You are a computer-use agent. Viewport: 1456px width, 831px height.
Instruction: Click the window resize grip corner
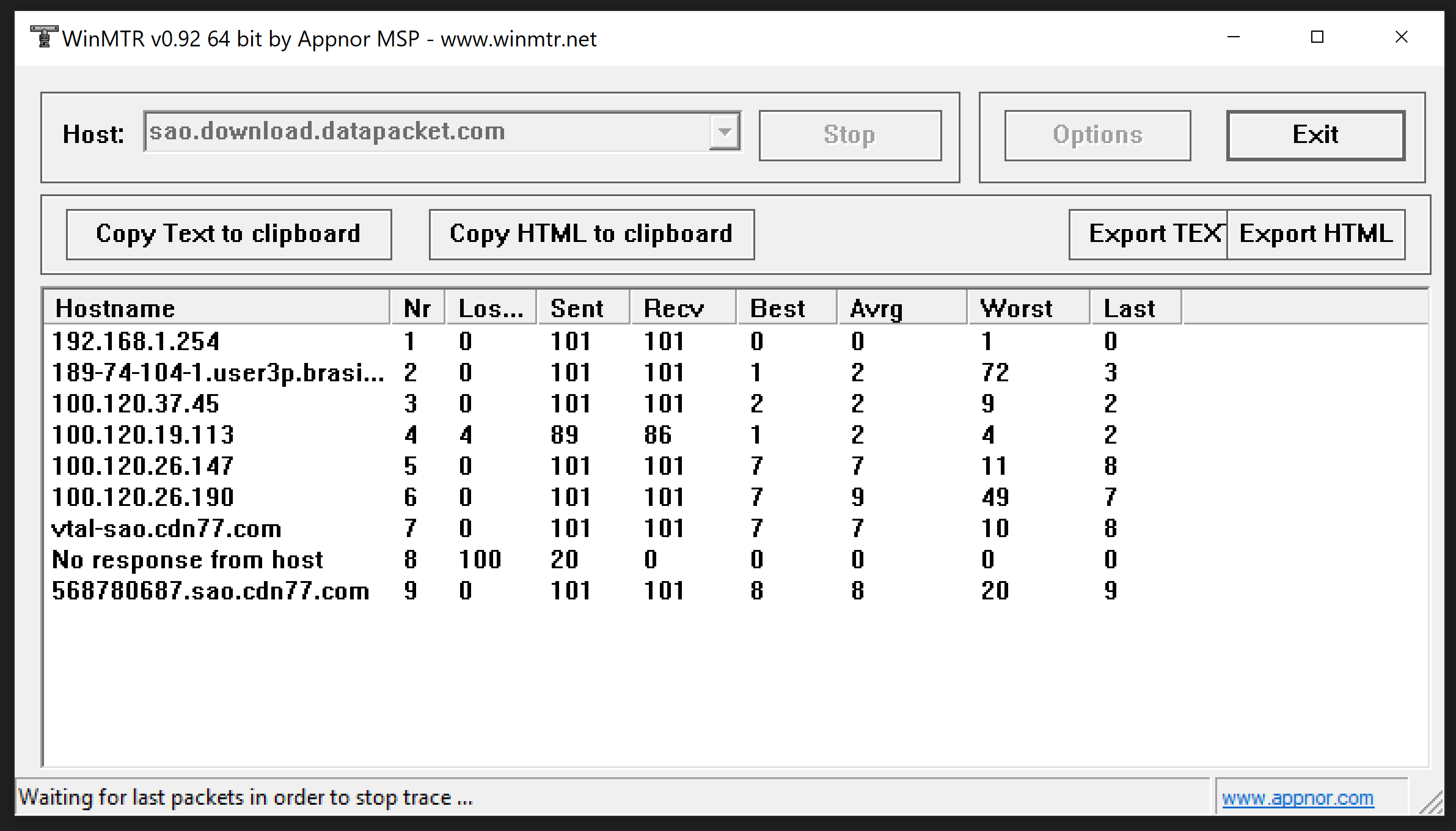(1431, 802)
